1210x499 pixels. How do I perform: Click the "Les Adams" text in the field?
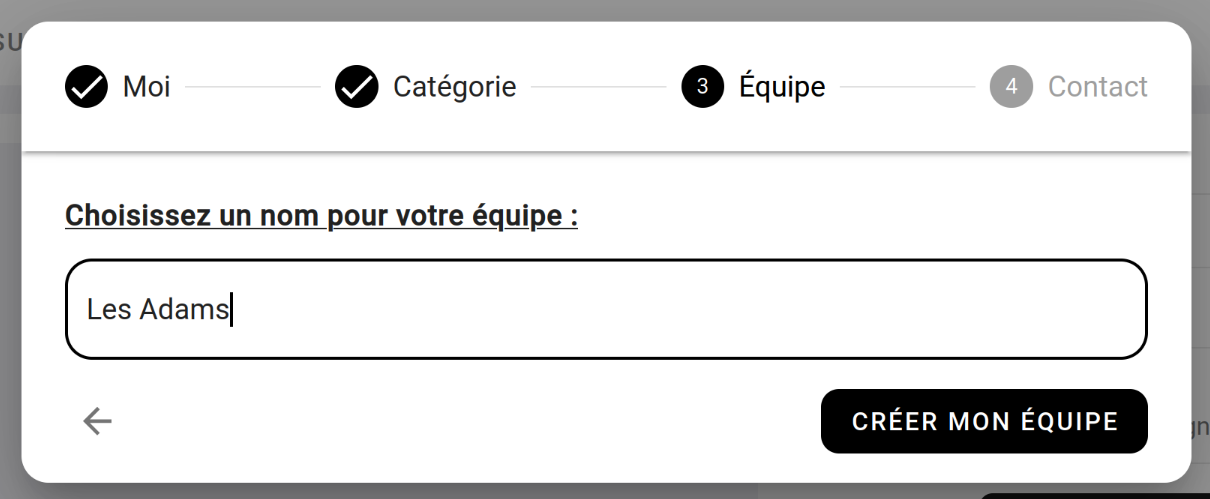point(158,310)
